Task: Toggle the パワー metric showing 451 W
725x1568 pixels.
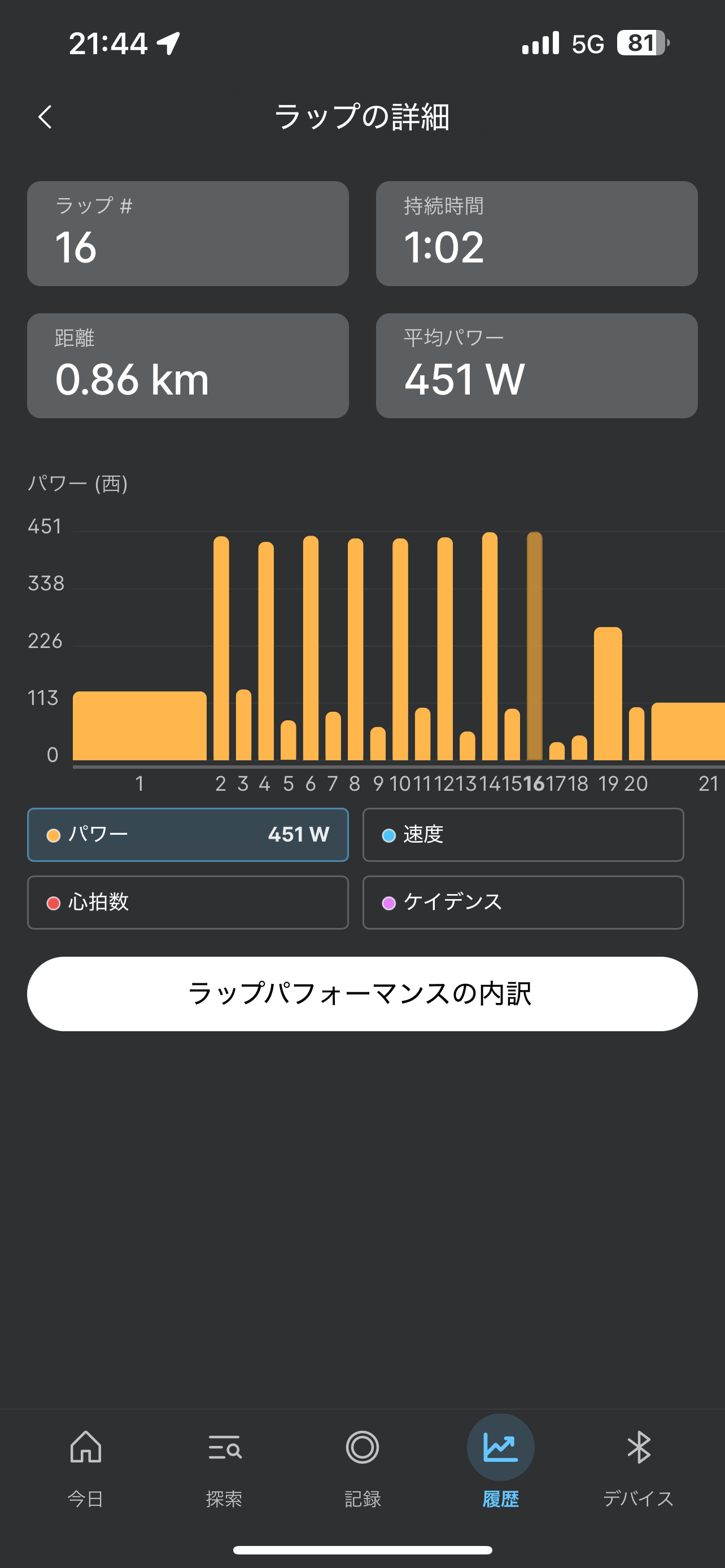Action: 188,835
